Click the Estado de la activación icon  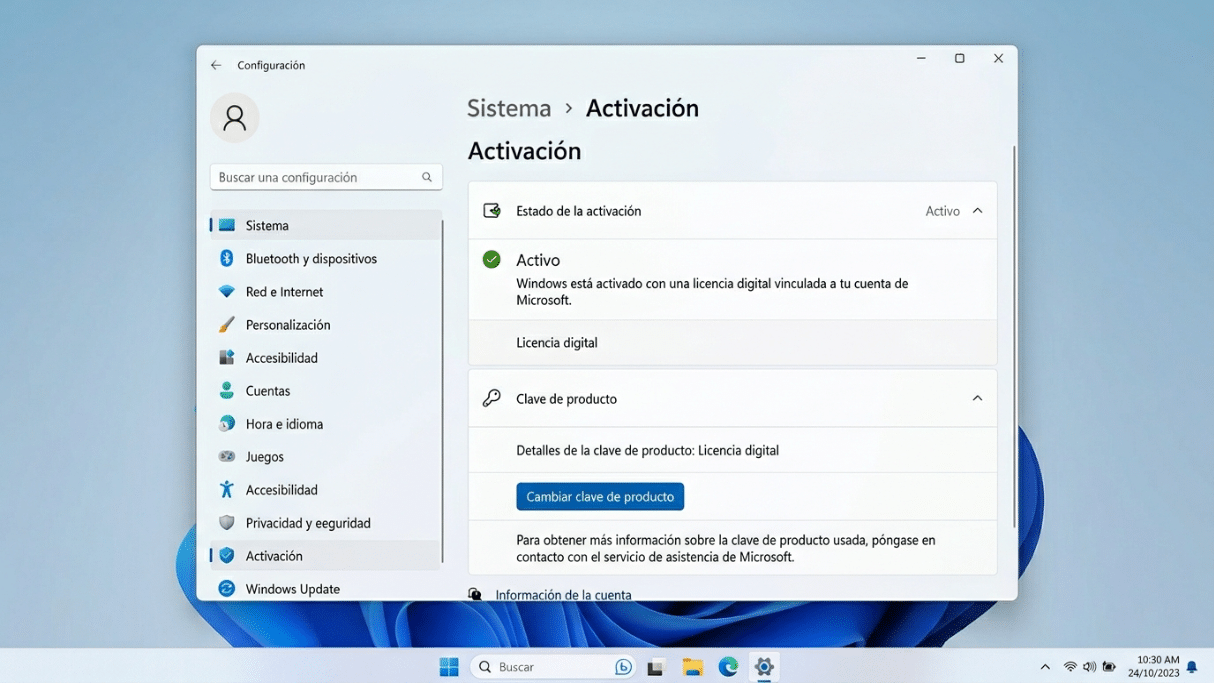[x=491, y=211]
